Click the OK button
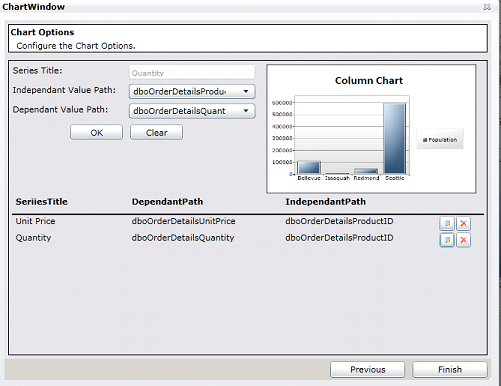501x386 pixels. click(96, 132)
